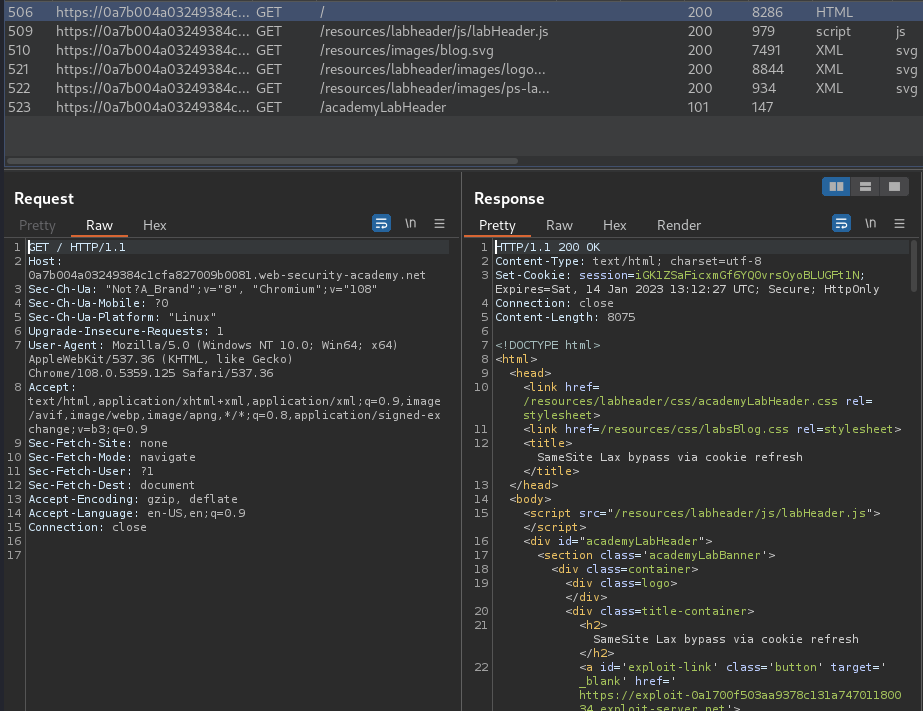The image size is (923, 711).
Task: Click the 'Response' panel heading
Action: 509,199
